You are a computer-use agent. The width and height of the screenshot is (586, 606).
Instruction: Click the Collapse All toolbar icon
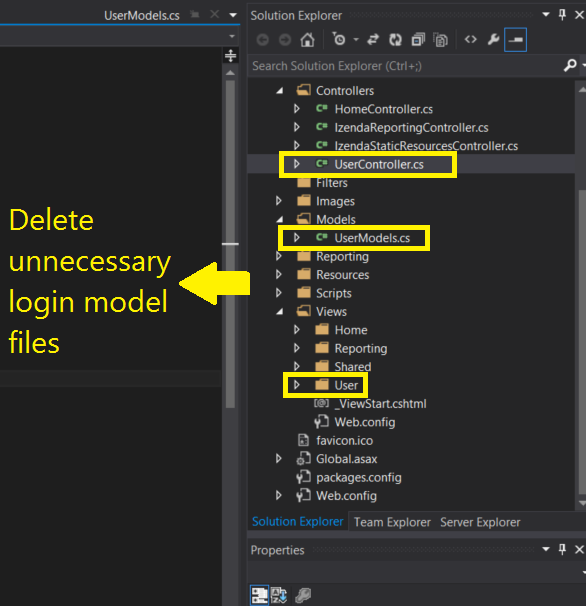tap(418, 39)
